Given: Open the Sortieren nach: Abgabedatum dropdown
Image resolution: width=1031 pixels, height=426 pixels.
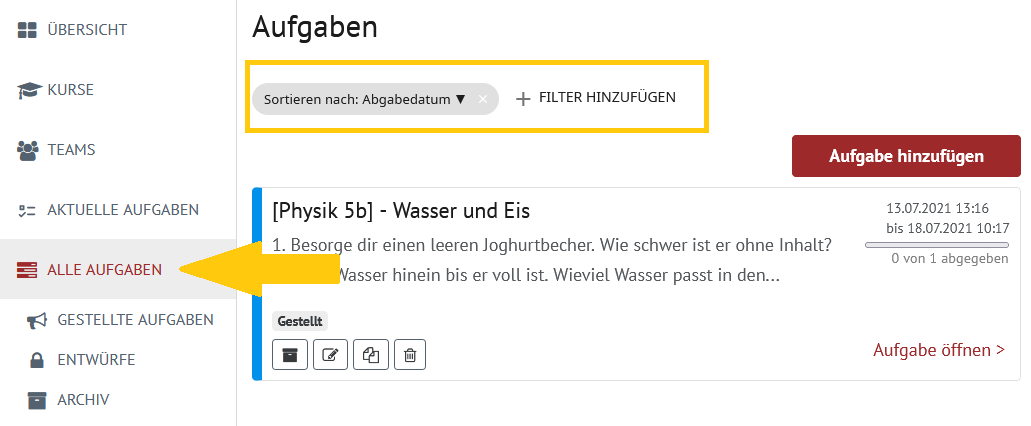Looking at the screenshot, I should point(365,99).
